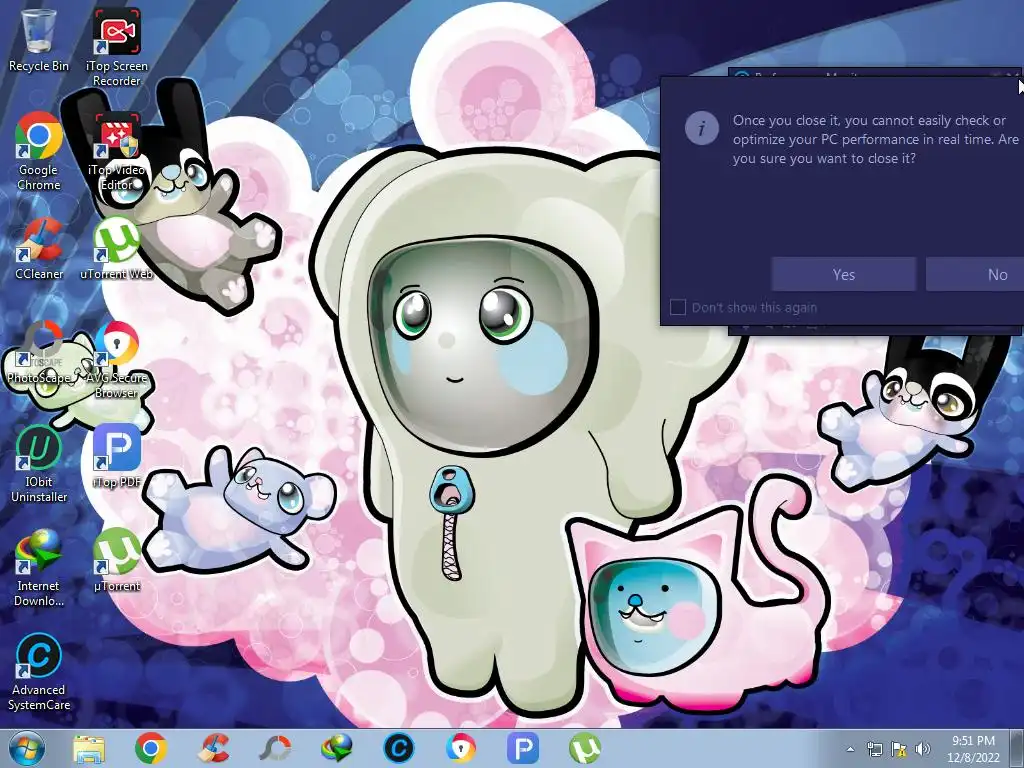
Task: Show hidden system tray icons
Action: coord(850,749)
